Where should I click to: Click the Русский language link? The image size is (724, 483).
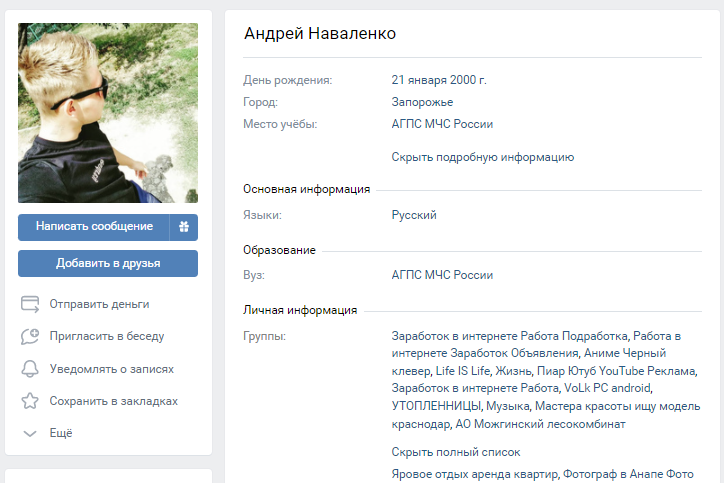(414, 215)
